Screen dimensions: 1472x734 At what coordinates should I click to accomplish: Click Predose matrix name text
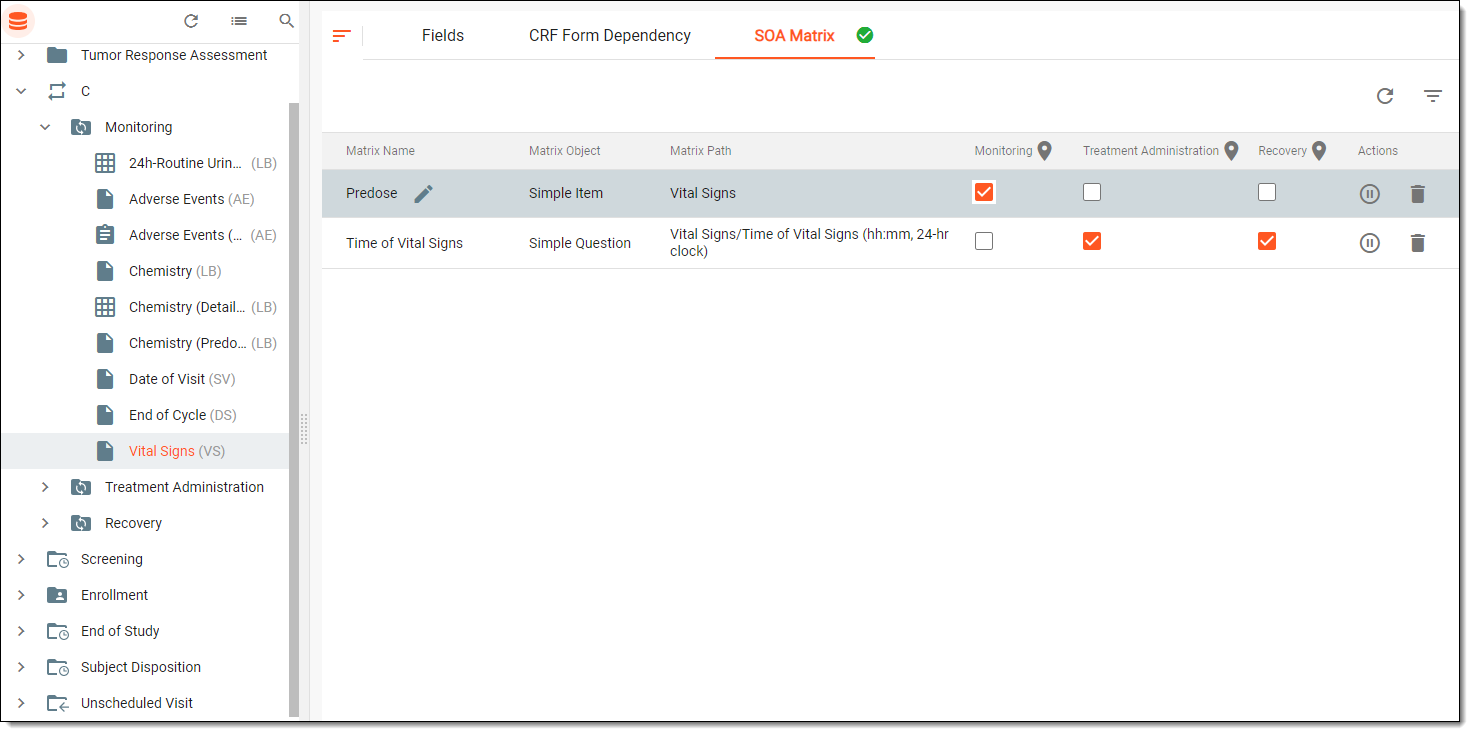coord(372,193)
